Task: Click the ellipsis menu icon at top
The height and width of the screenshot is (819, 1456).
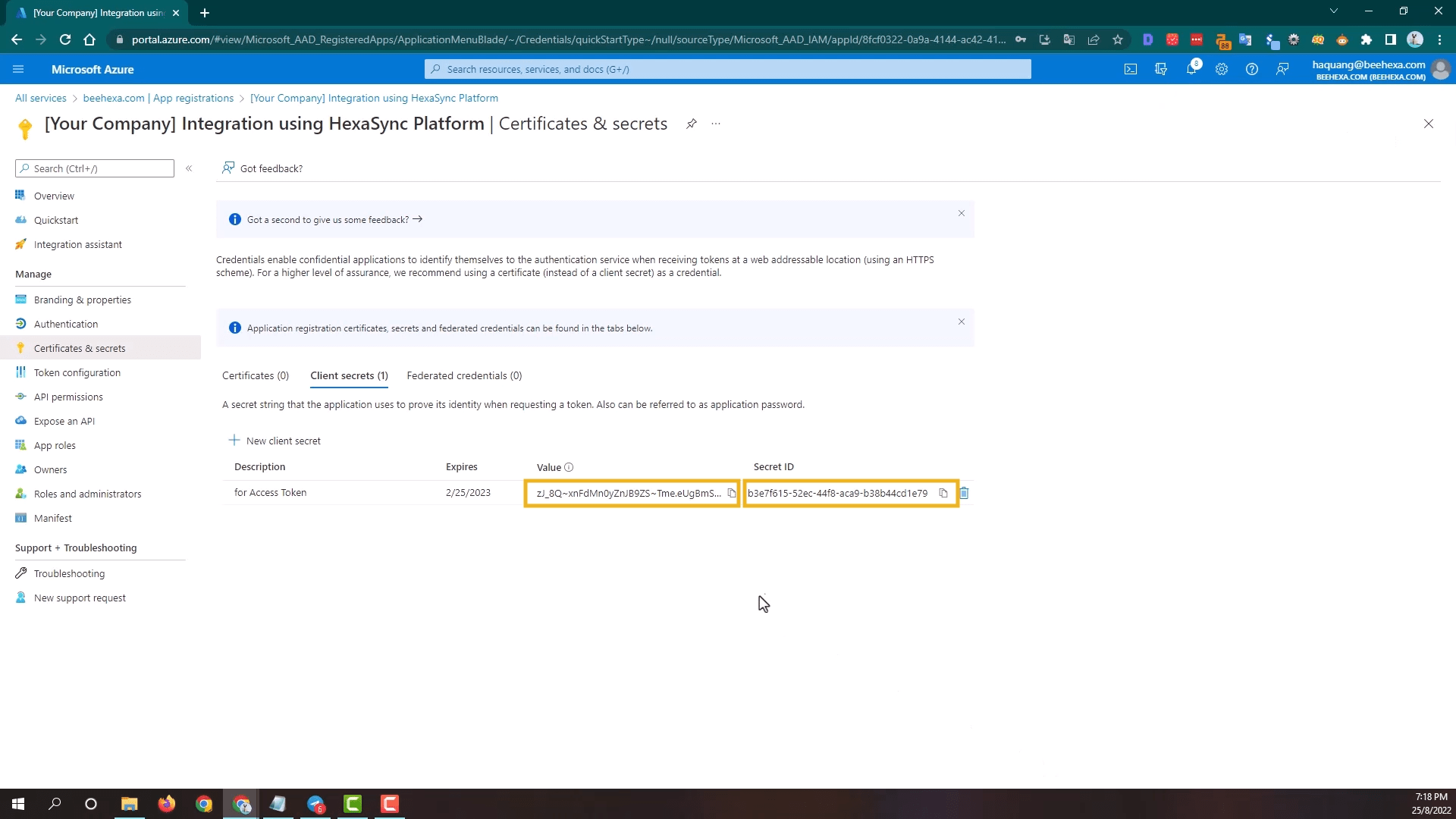Action: [716, 123]
